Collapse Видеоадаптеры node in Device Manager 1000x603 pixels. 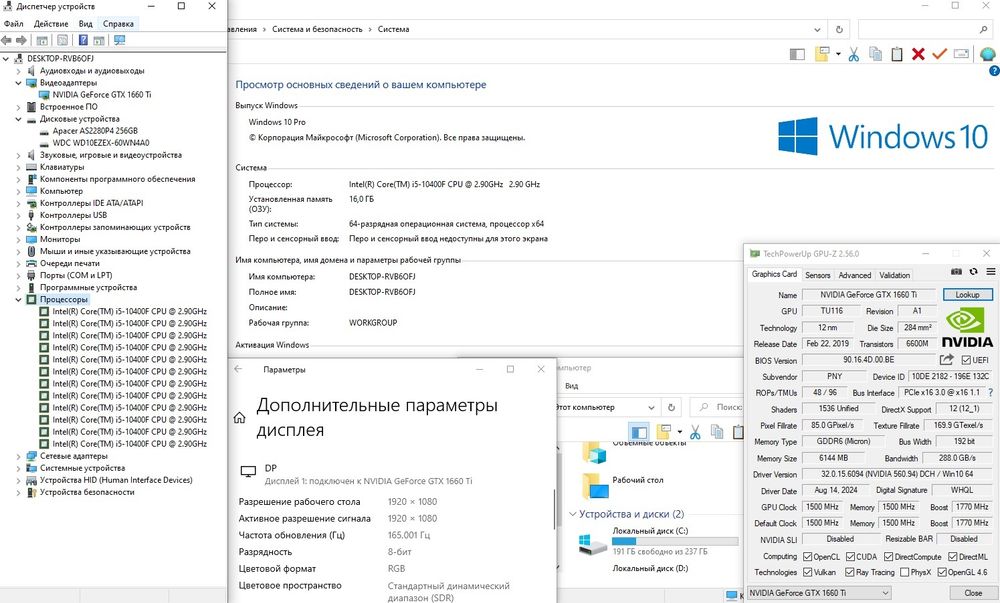[x=18, y=83]
